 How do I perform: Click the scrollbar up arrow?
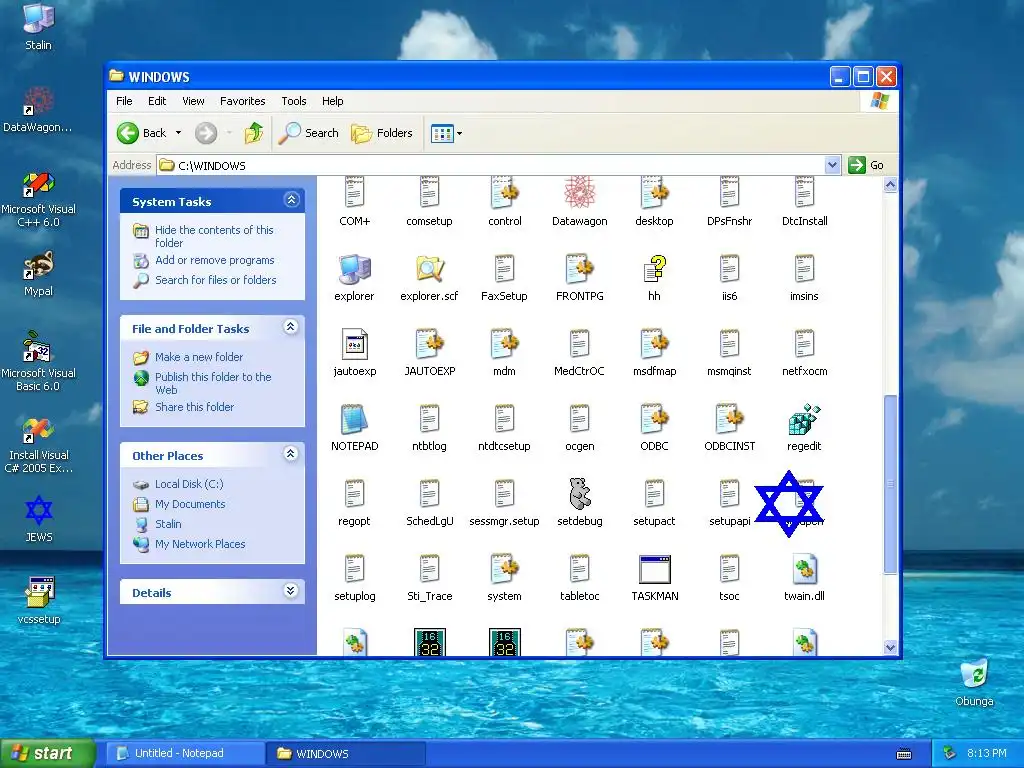[x=891, y=185]
